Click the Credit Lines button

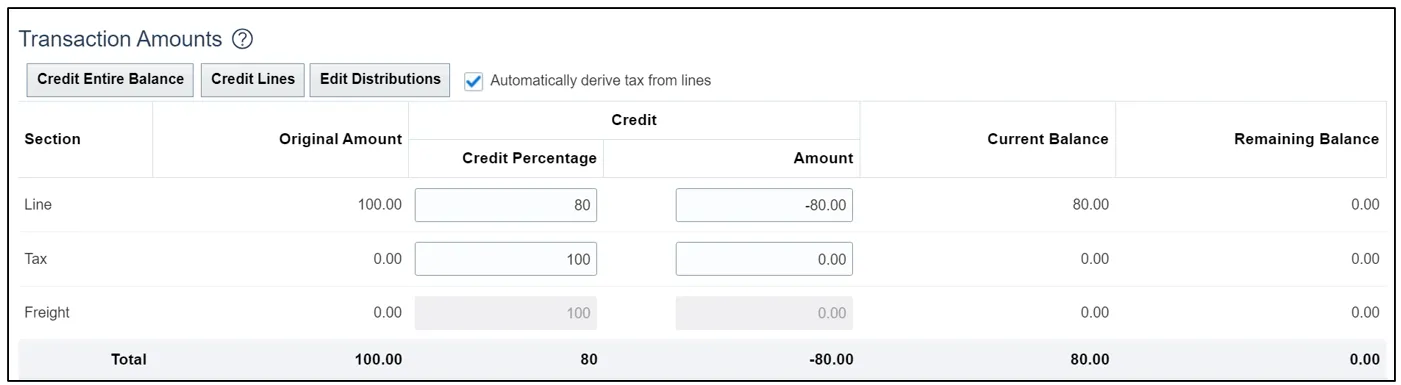(253, 80)
